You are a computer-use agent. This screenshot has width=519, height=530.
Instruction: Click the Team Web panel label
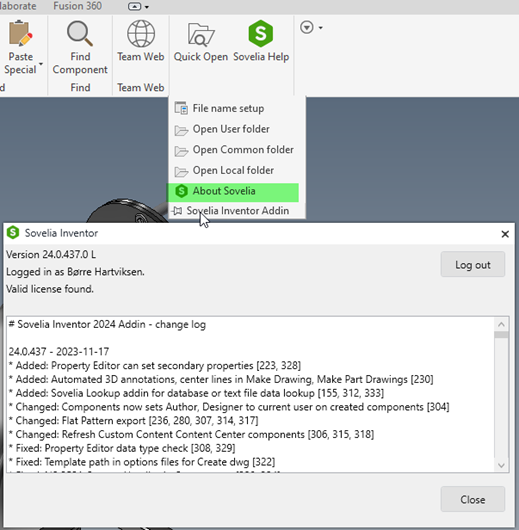141,88
